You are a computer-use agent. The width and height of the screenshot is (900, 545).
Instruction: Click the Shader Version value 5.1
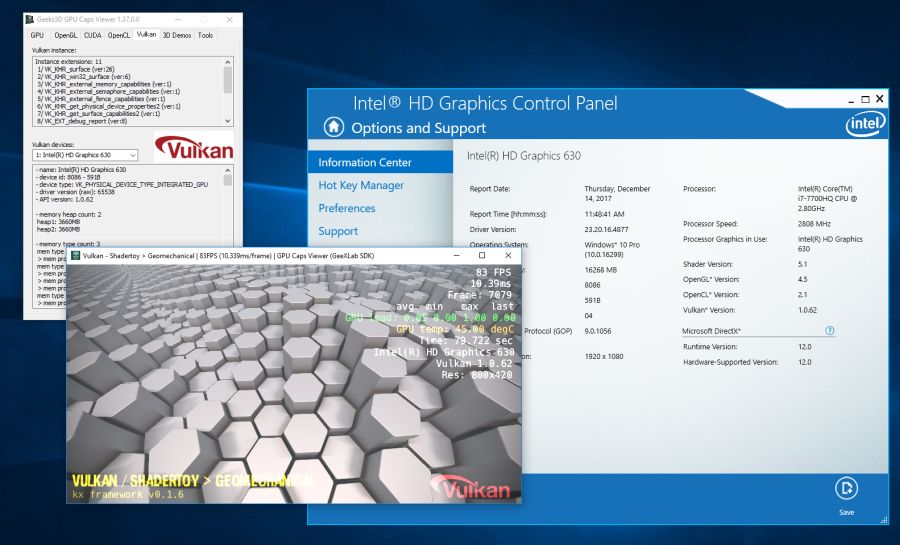(802, 264)
